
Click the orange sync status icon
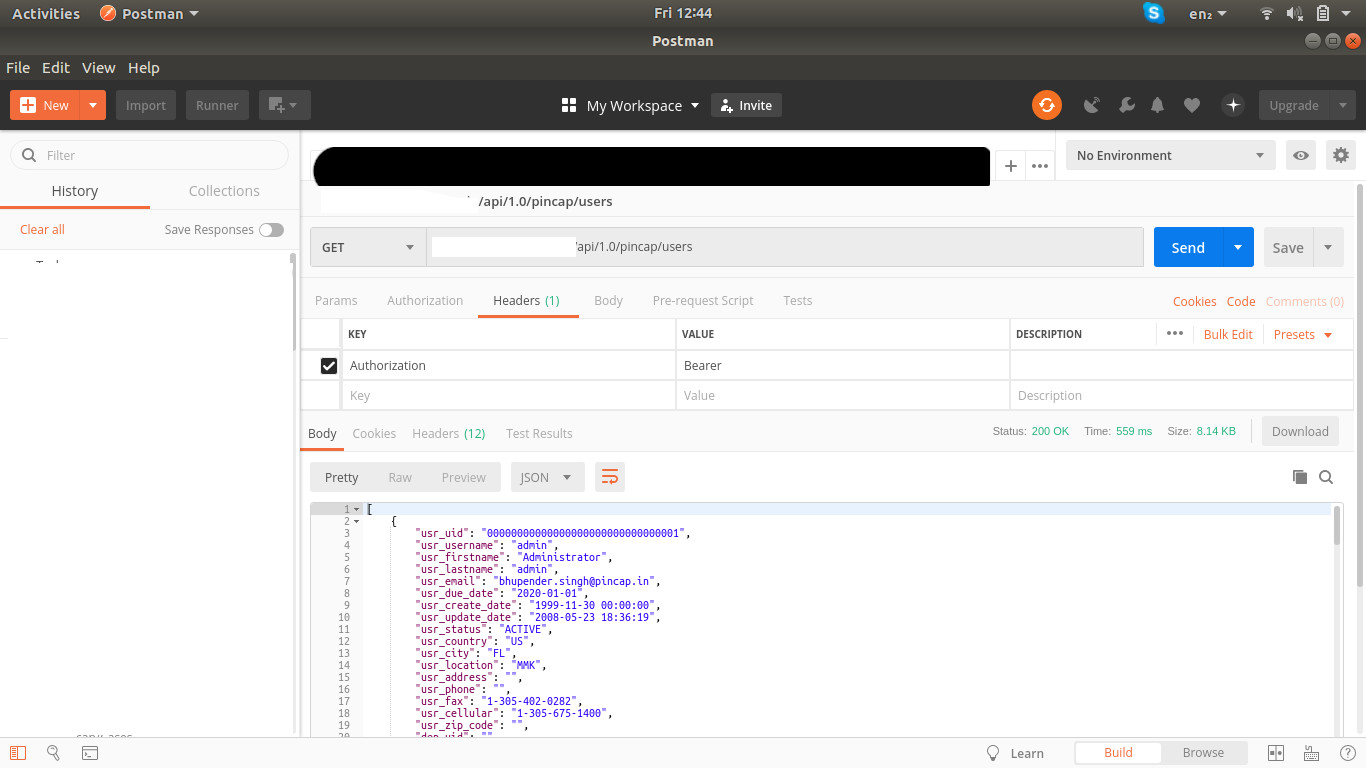[1047, 105]
